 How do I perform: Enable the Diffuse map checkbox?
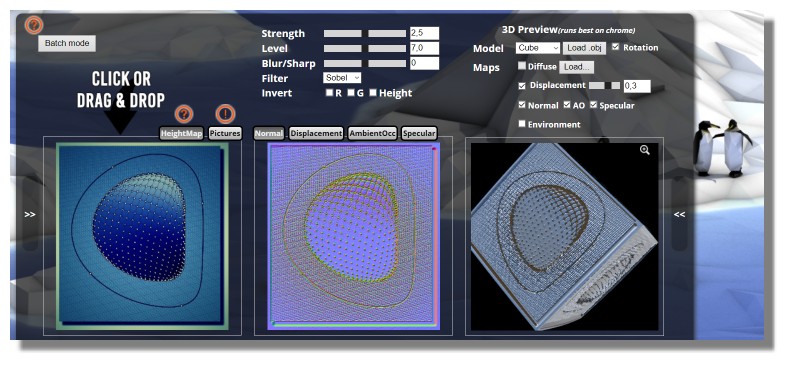[522, 66]
